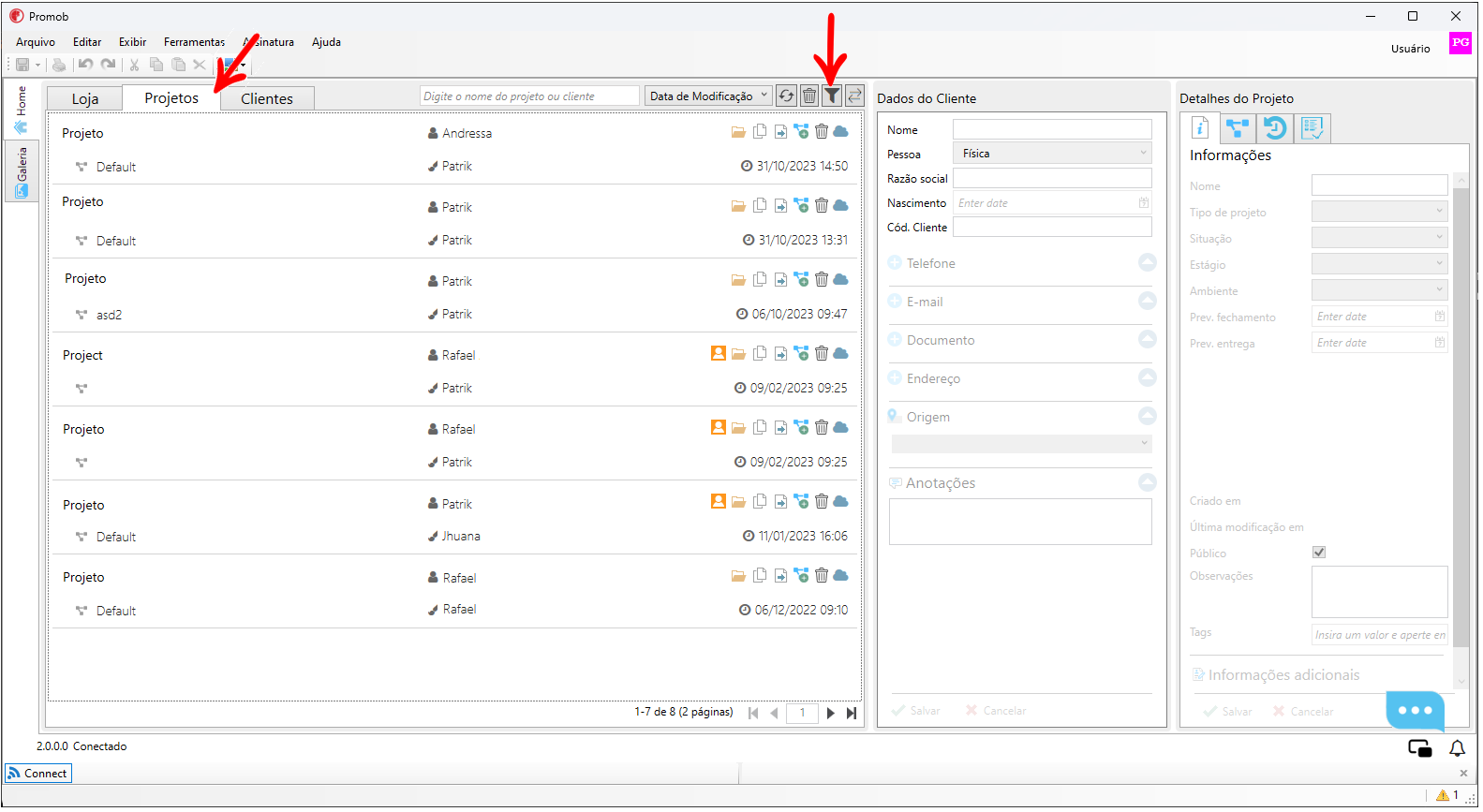Open the Pessoa dropdown showing Física
1483x812 pixels.
[x=1052, y=154]
